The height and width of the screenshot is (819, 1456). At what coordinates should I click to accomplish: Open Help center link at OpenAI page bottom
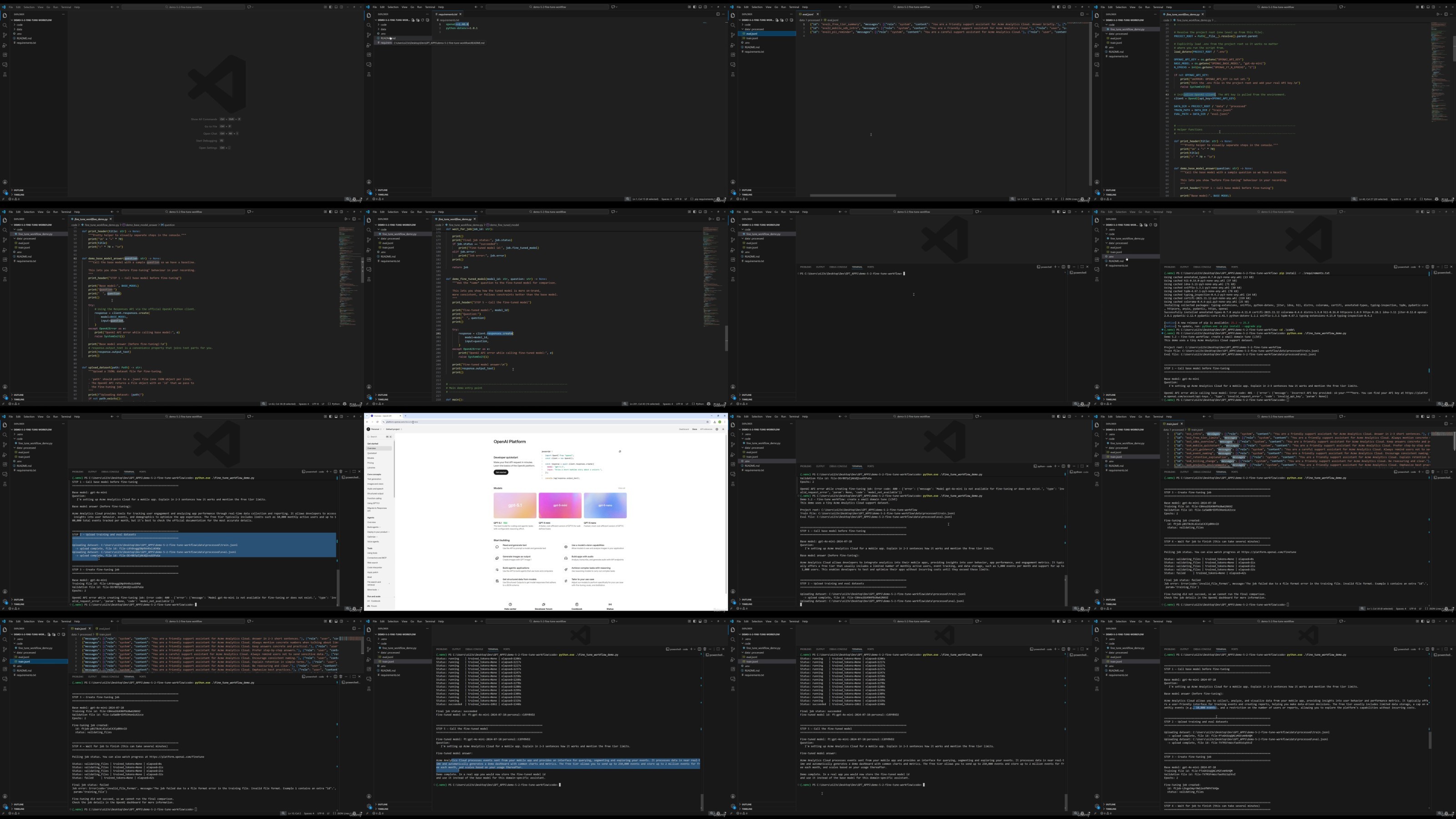pyautogui.click(x=510, y=609)
